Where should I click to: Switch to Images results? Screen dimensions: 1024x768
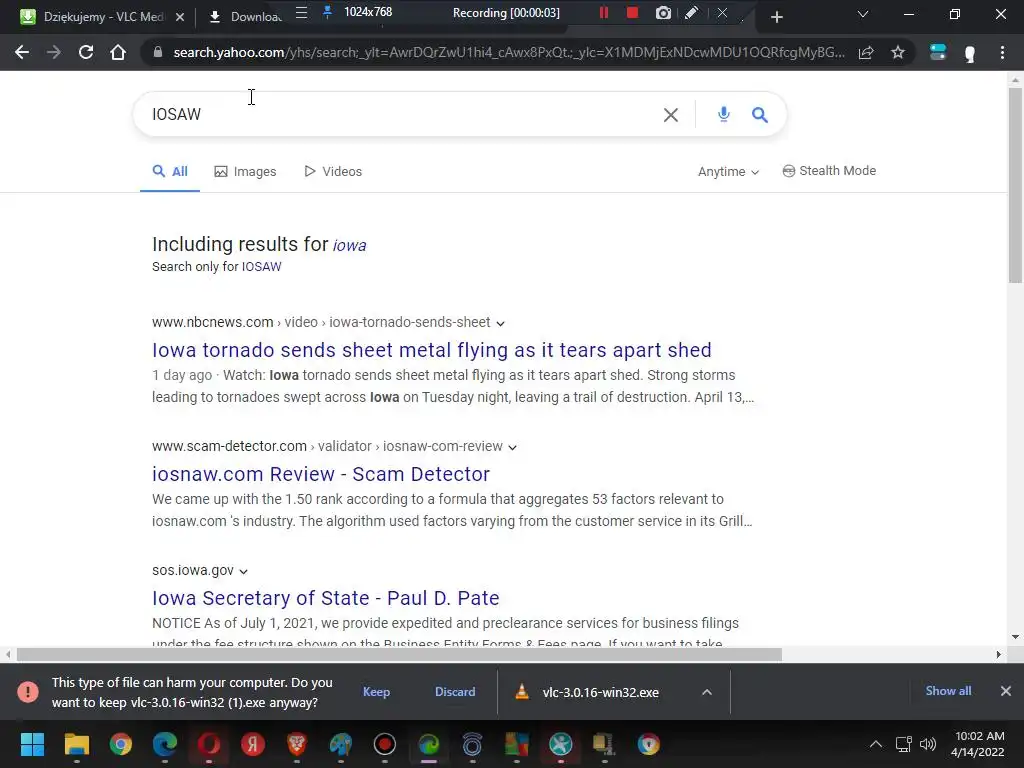(x=245, y=171)
